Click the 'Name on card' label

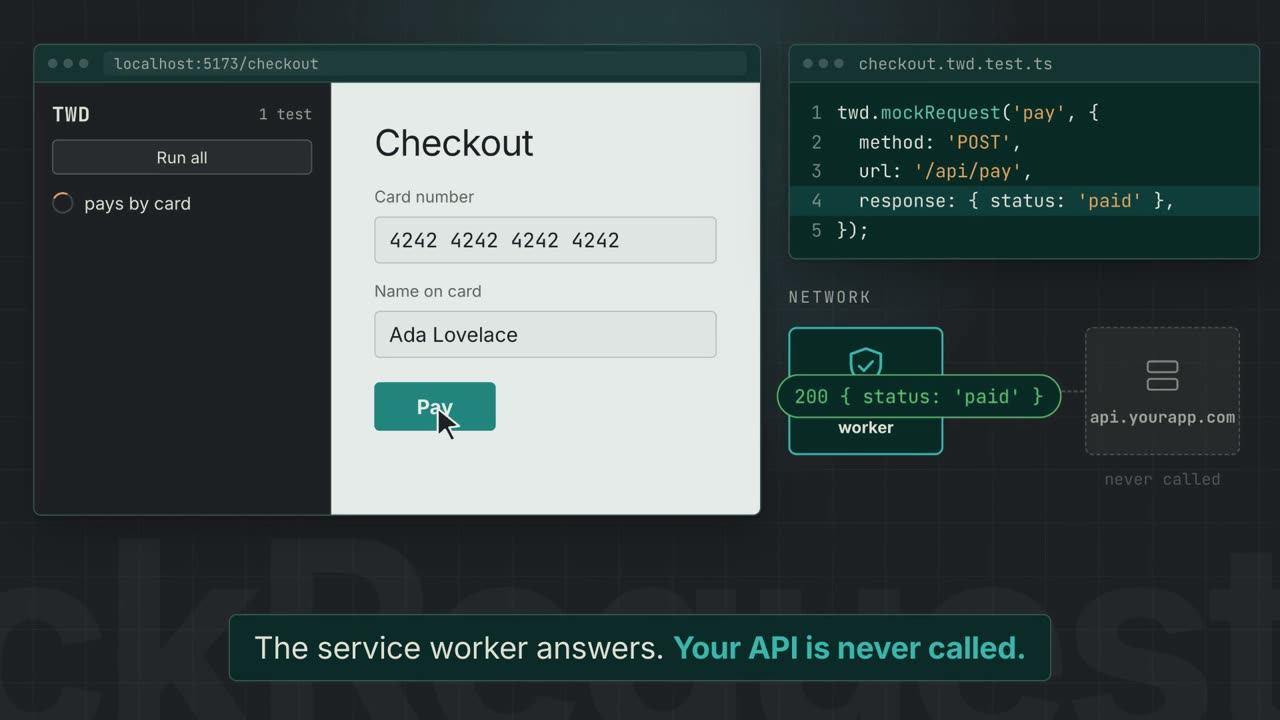point(428,291)
